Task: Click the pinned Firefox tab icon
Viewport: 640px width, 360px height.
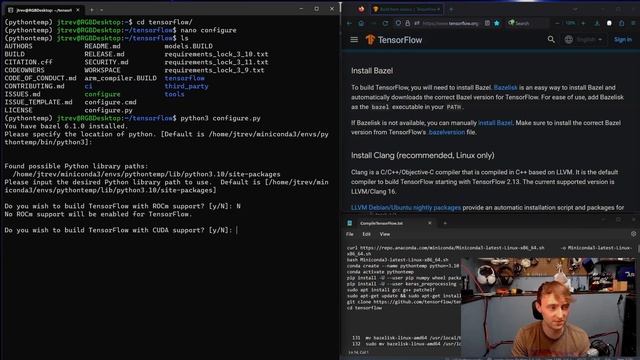Action: [x=361, y=9]
